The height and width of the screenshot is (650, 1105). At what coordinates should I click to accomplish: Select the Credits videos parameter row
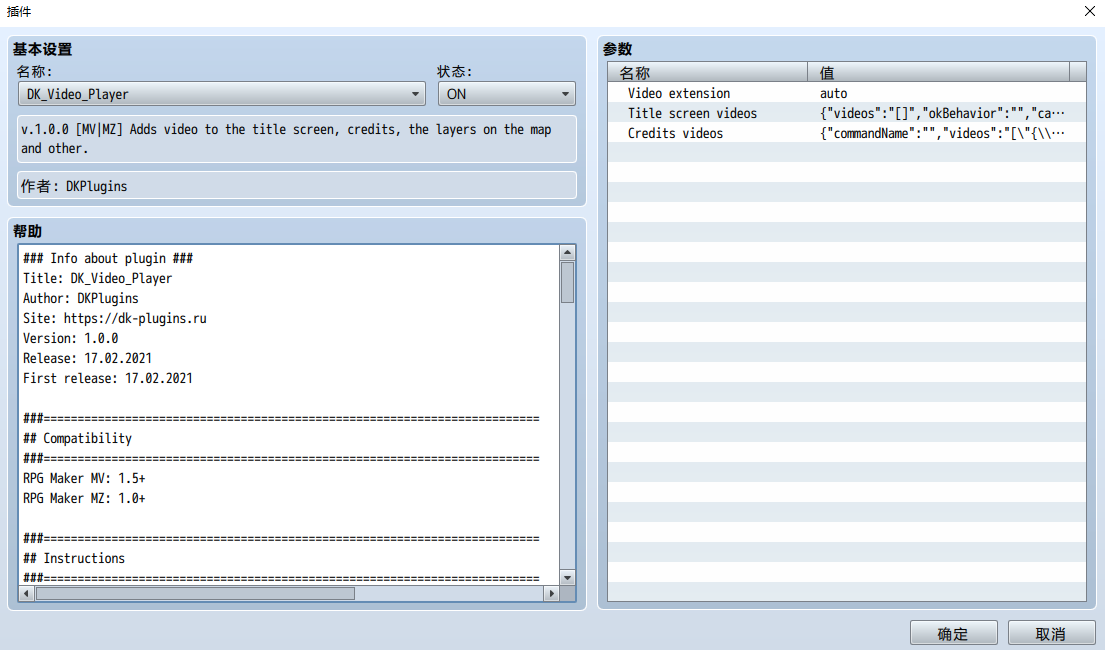coord(846,133)
